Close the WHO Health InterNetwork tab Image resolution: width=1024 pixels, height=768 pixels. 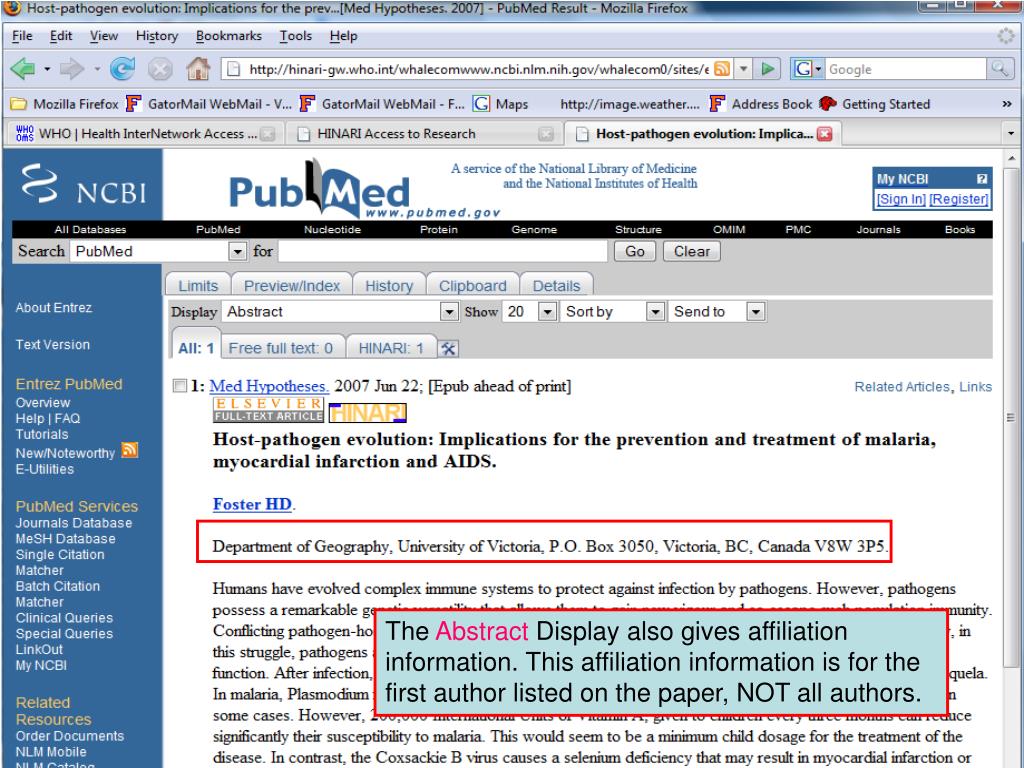[267, 134]
